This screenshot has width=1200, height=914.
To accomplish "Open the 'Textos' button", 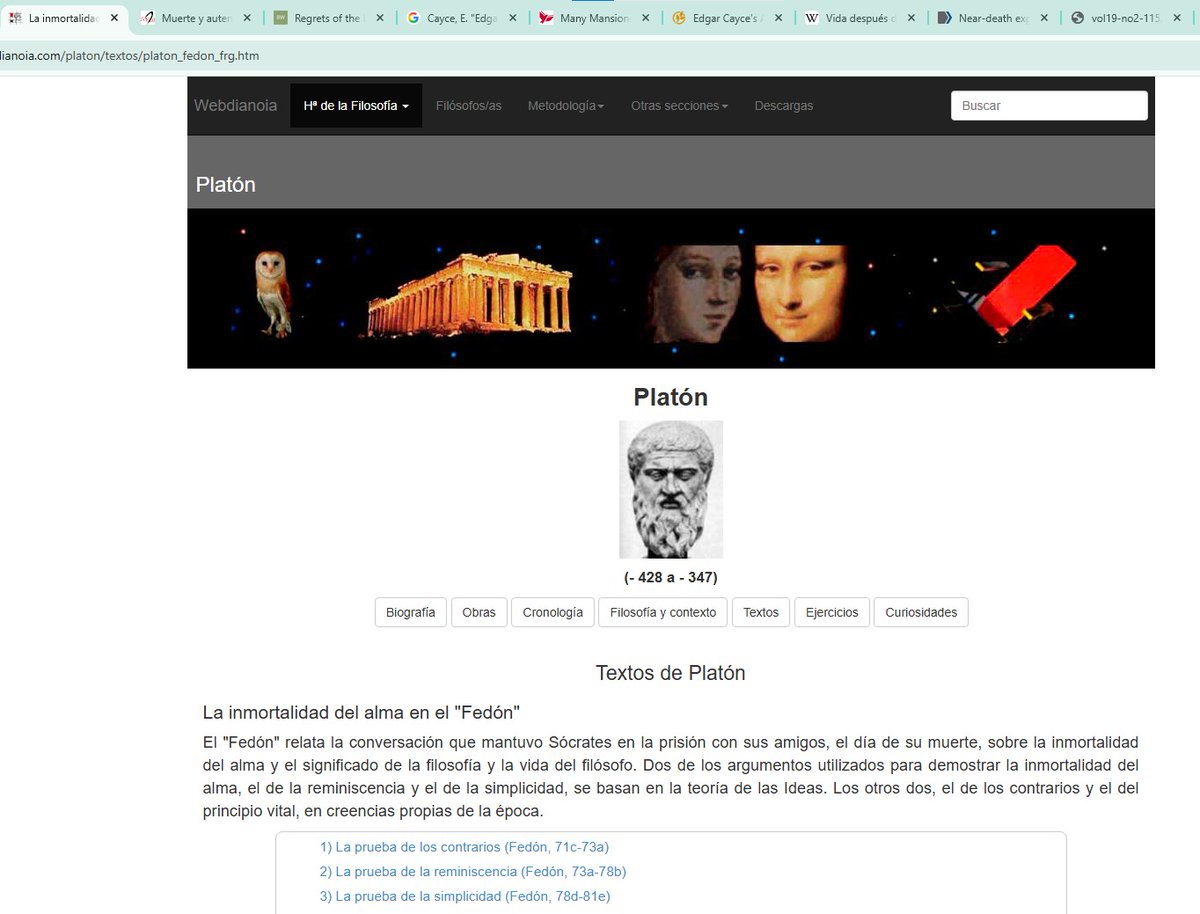I will click(761, 613).
